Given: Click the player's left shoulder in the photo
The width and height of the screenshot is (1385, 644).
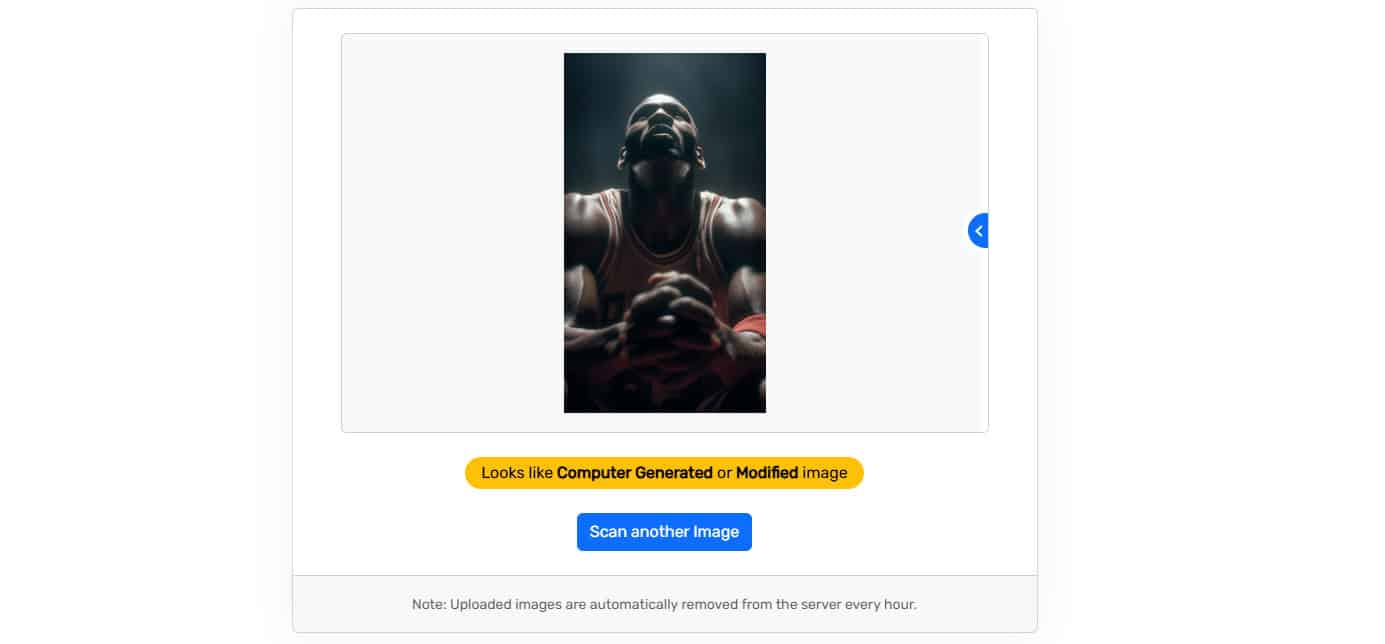Looking at the screenshot, I should tap(735, 215).
